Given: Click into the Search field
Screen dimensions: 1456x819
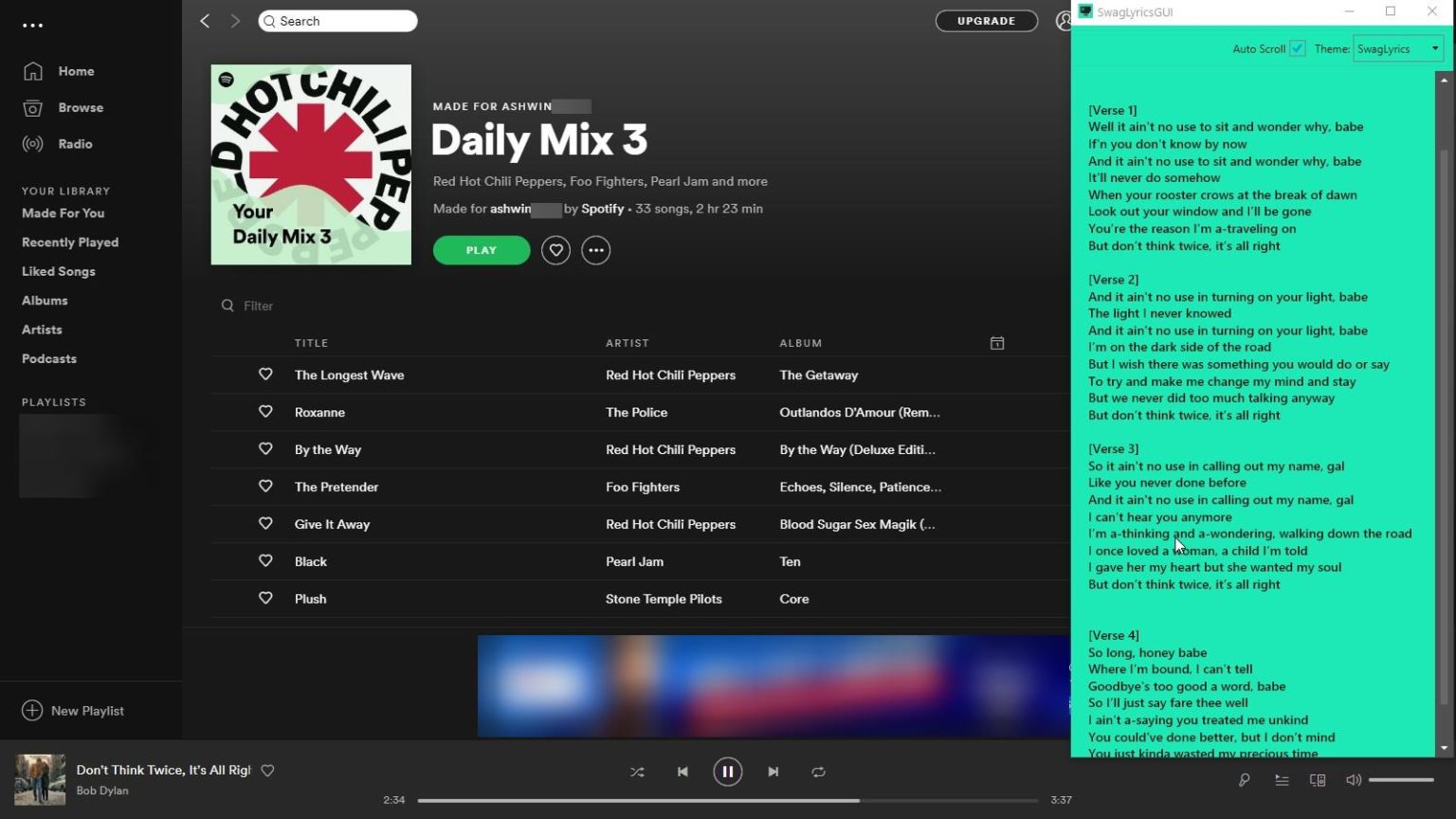Looking at the screenshot, I should 337,21.
